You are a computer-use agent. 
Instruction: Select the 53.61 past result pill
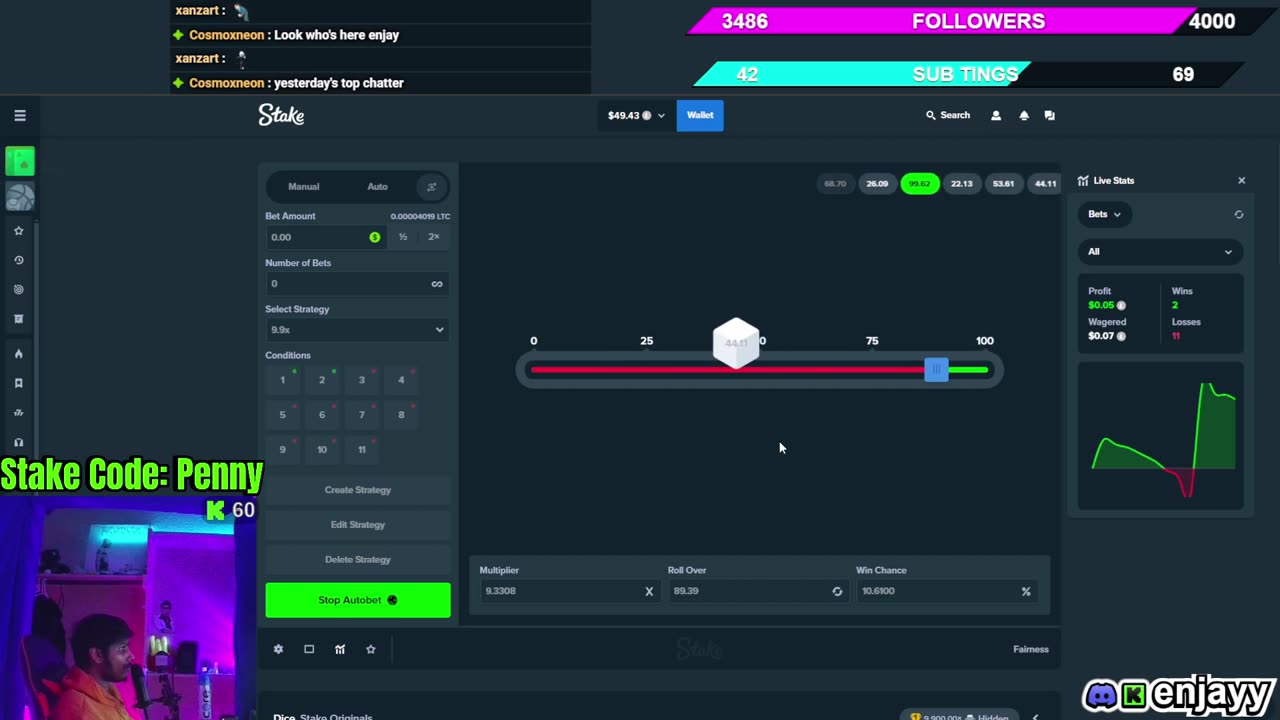point(1003,184)
